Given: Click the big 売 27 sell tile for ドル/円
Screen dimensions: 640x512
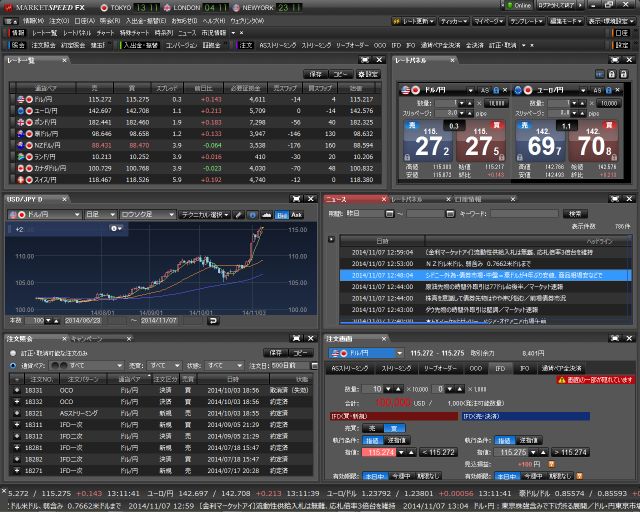Looking at the screenshot, I should pos(426,141).
